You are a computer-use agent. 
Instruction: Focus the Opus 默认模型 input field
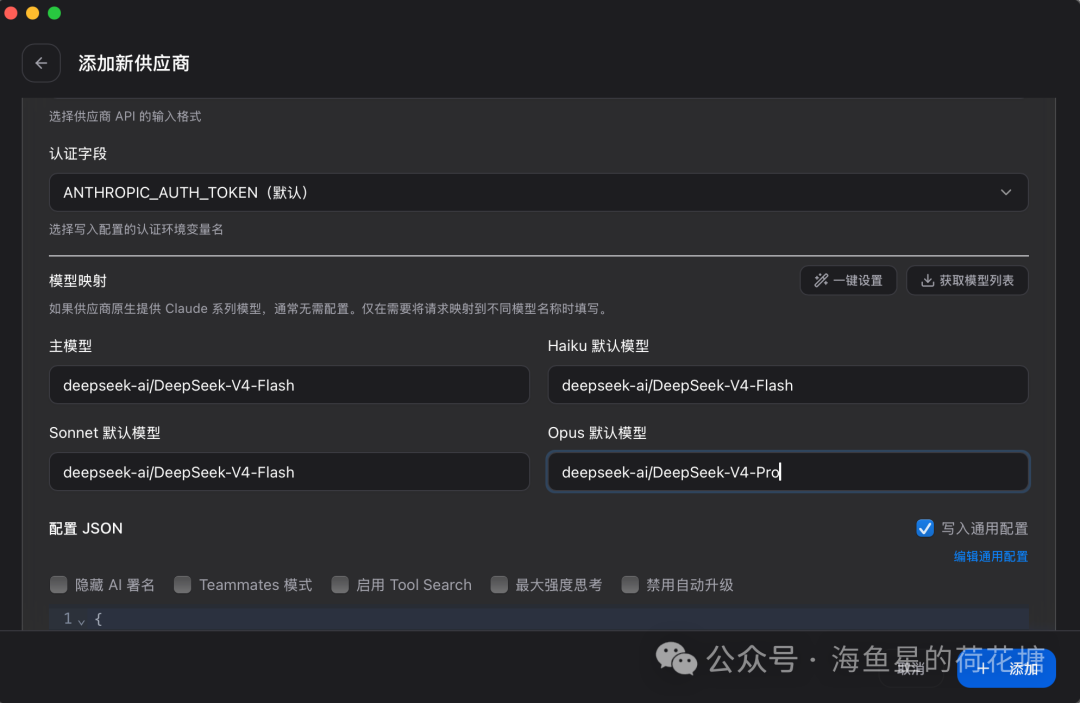788,472
